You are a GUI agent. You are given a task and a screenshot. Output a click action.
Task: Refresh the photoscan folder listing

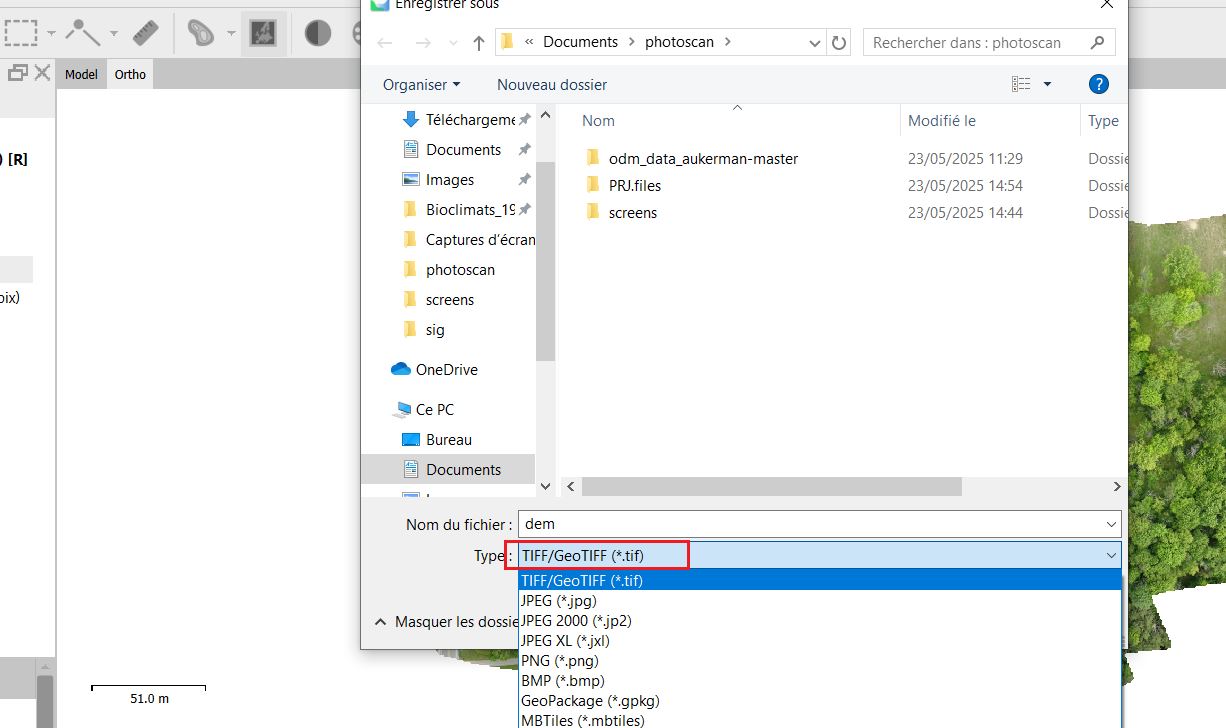[839, 43]
